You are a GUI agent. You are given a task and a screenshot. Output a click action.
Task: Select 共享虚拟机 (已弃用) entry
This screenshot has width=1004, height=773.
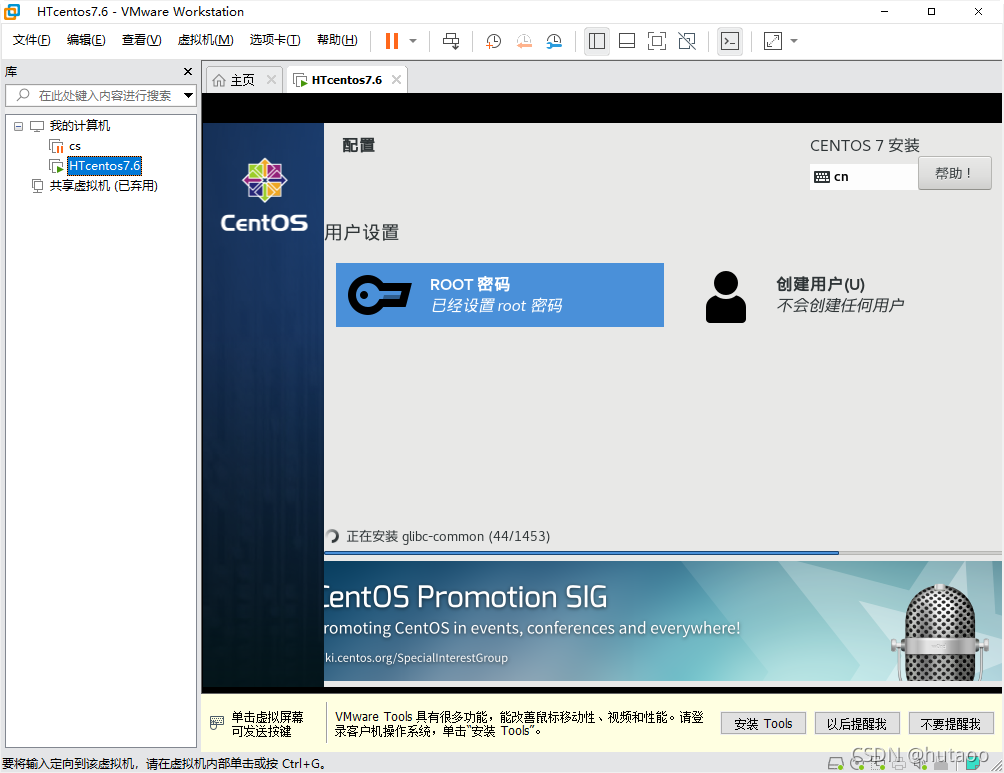(x=104, y=186)
